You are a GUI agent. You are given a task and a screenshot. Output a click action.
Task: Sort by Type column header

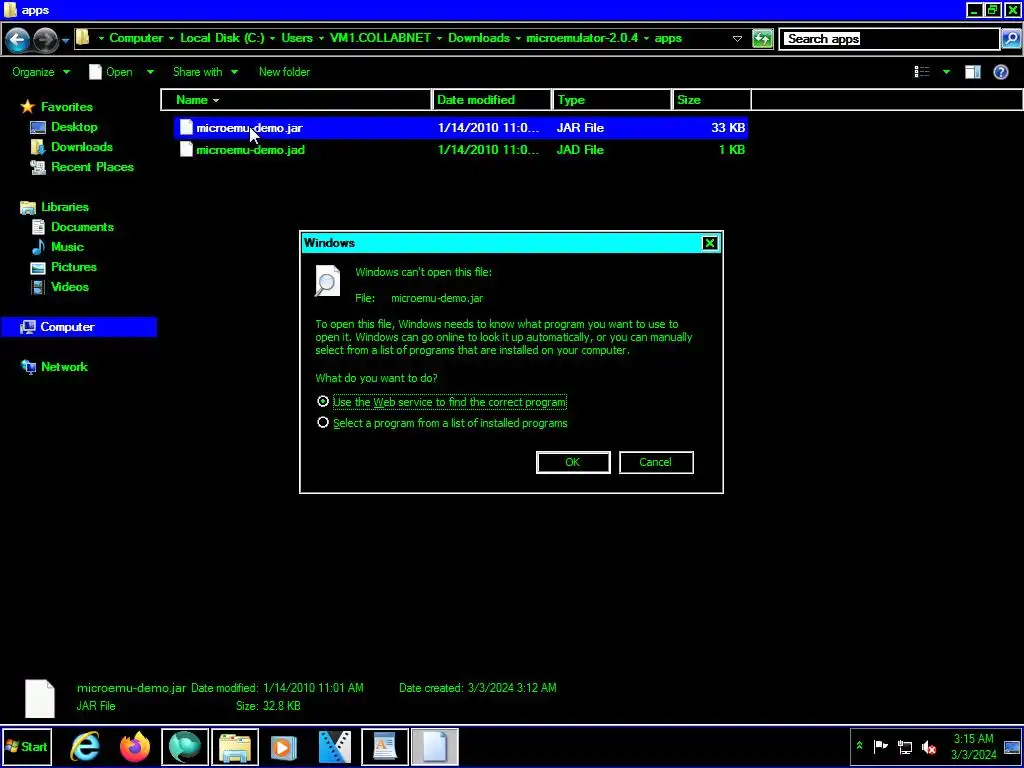[x=612, y=100]
